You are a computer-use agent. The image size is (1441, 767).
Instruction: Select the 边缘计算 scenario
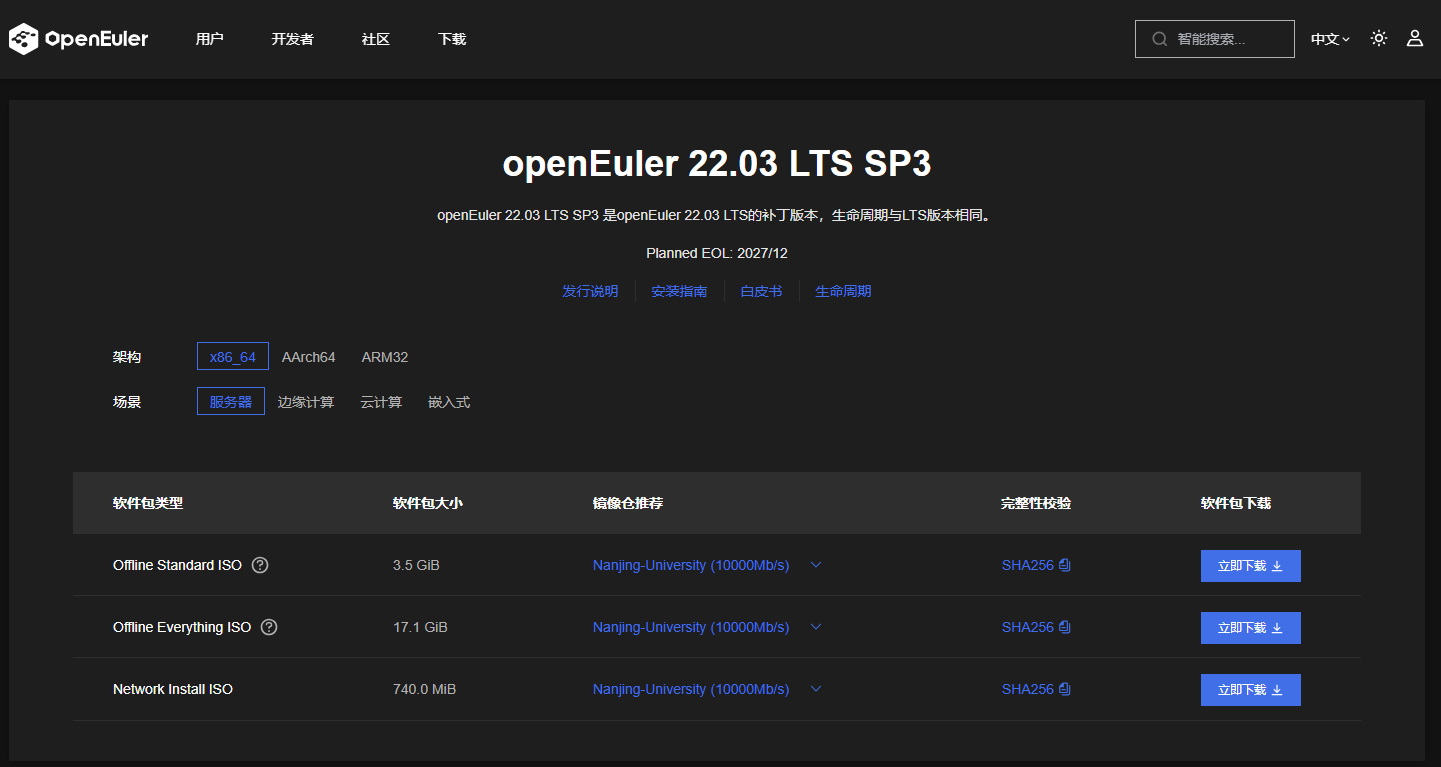pyautogui.click(x=306, y=402)
